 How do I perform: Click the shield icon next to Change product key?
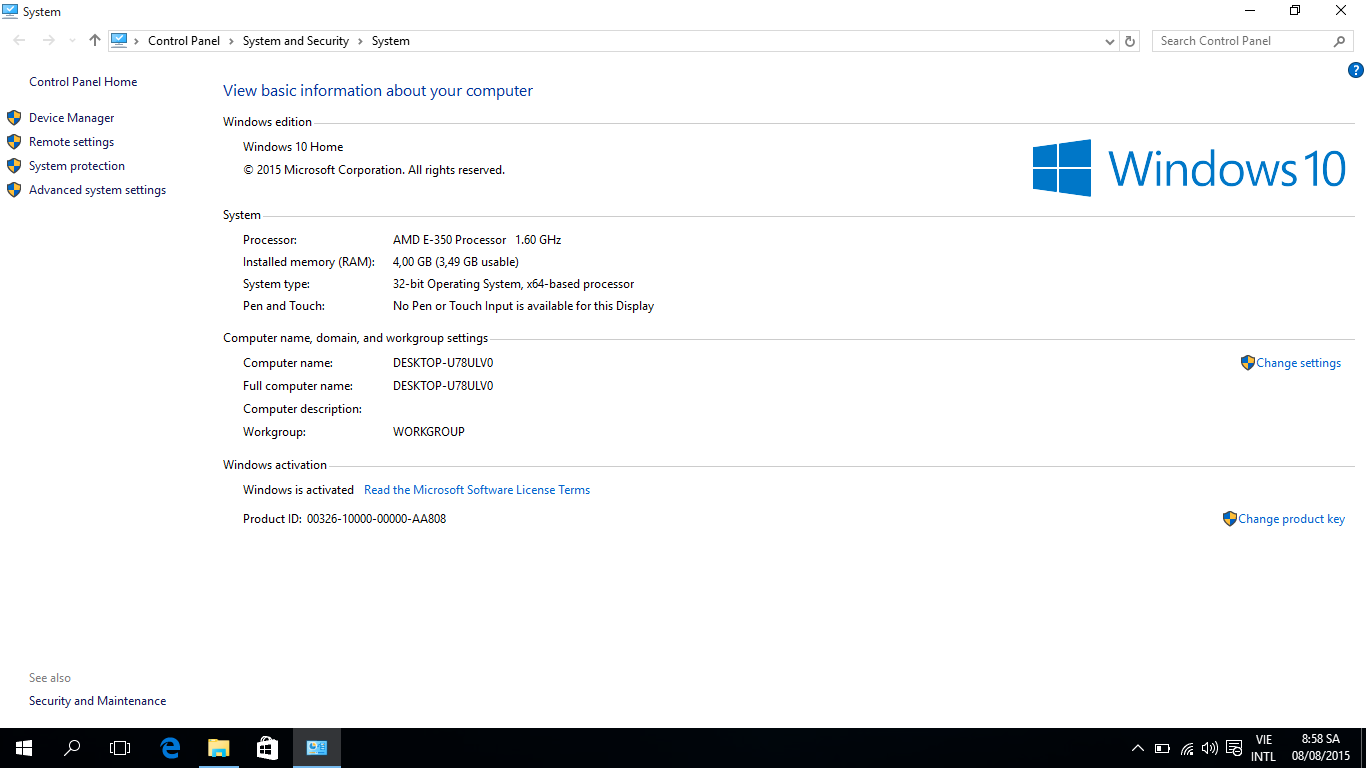click(1229, 519)
